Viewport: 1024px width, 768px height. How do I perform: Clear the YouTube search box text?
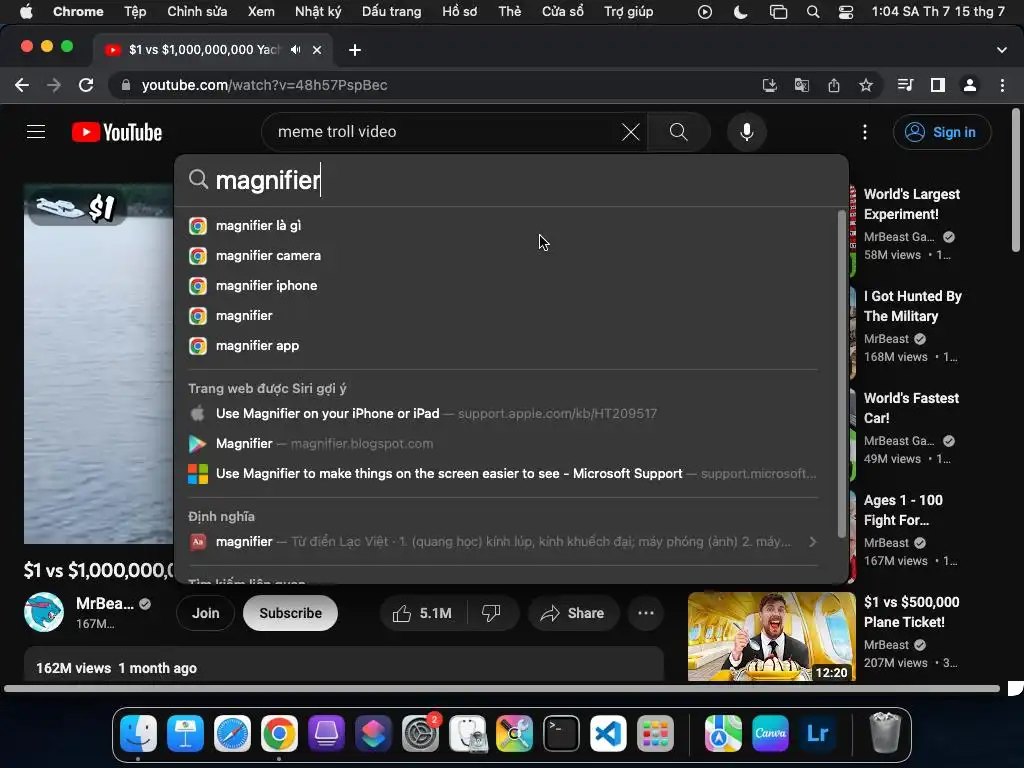point(630,132)
